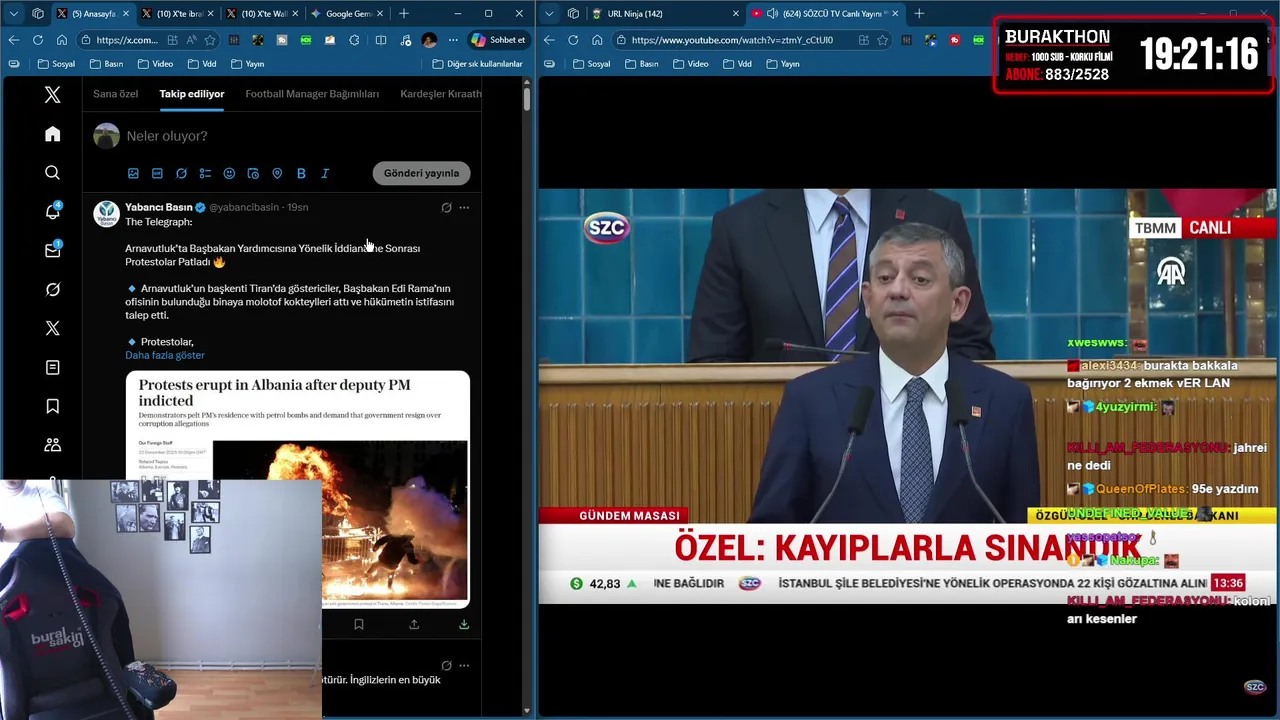This screenshot has width=1280, height=720.
Task: Click the SÖZCÜ TV live video
Action: coord(907,396)
